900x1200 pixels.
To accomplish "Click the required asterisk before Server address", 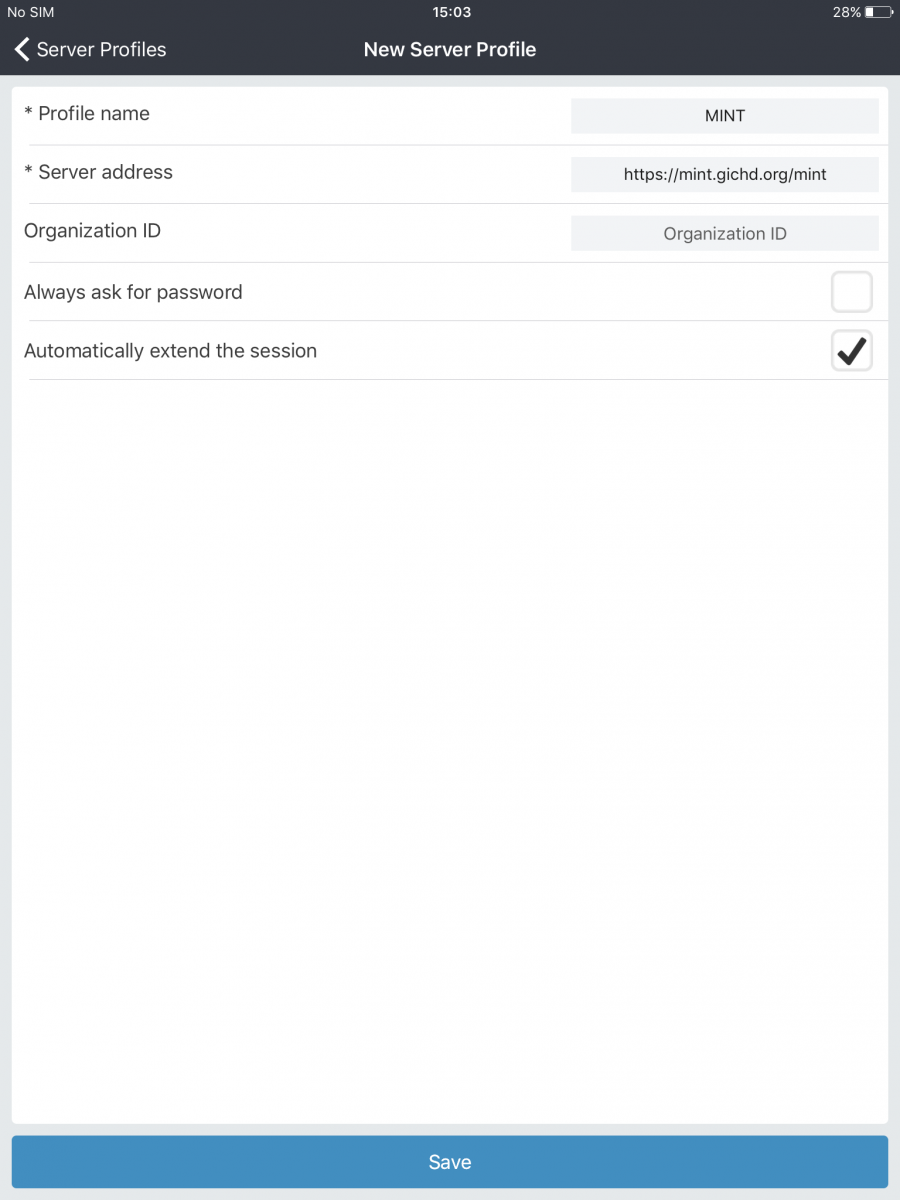I will (x=28, y=172).
